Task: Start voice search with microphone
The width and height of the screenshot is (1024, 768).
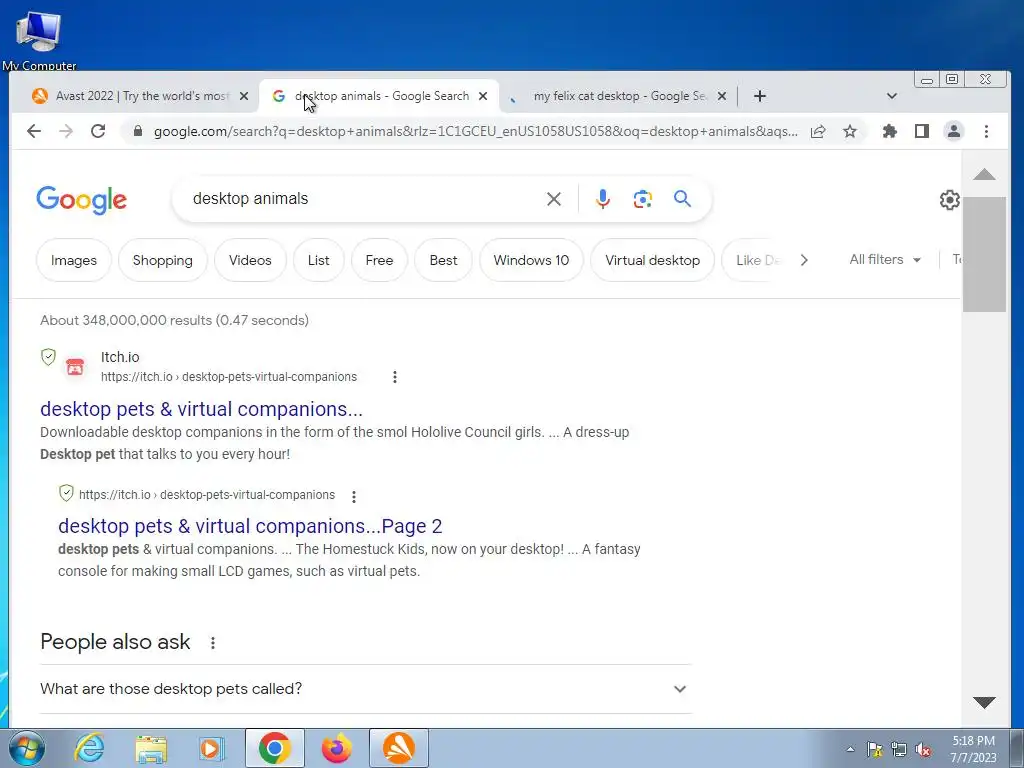Action: tap(603, 199)
